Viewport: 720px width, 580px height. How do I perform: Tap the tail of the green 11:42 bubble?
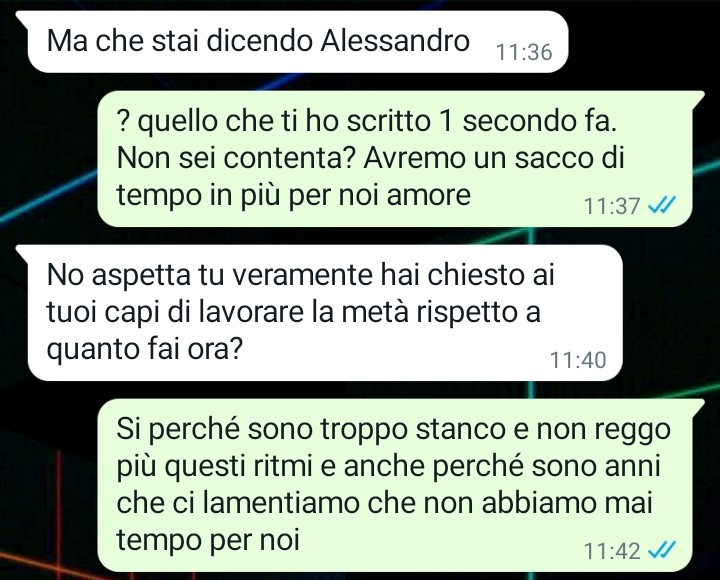[698, 406]
